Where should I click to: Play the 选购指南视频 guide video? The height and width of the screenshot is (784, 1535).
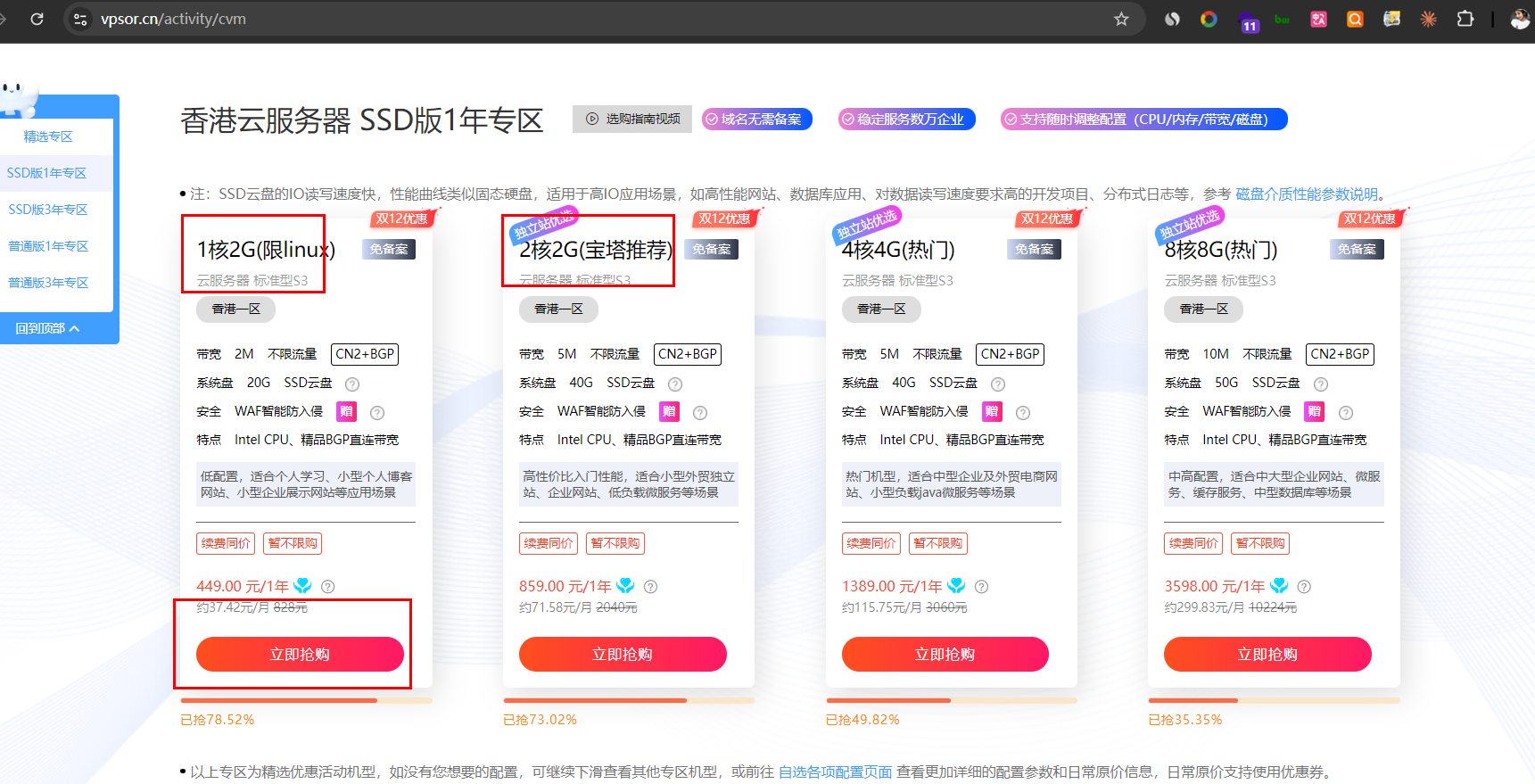632,119
